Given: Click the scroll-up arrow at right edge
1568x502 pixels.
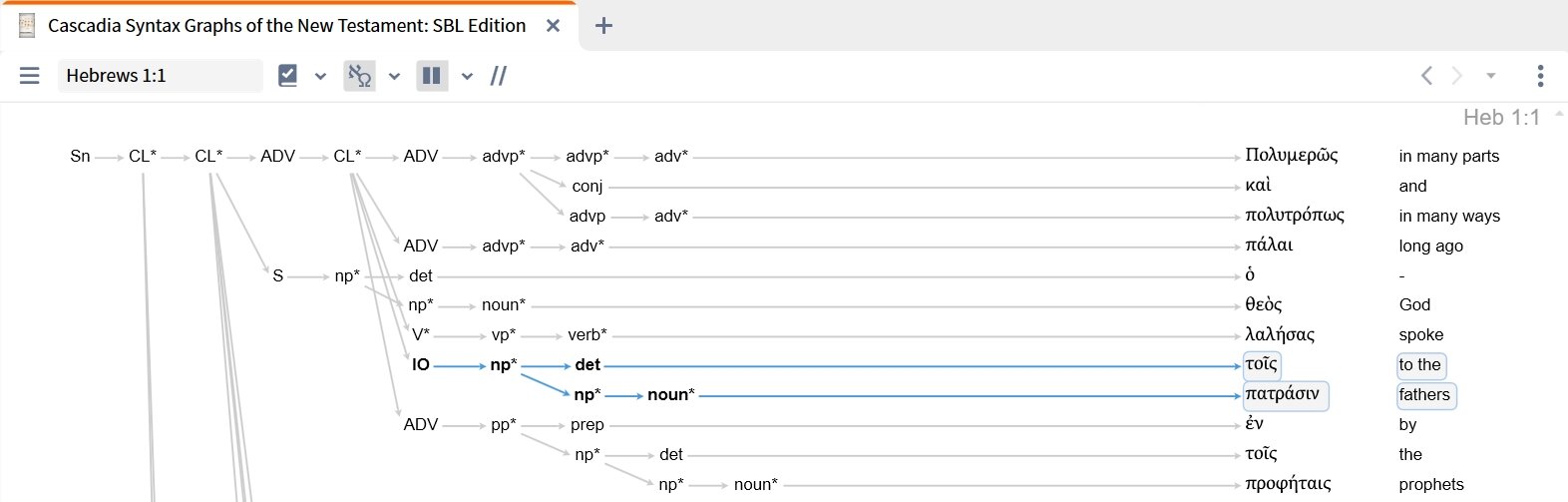Looking at the screenshot, I should [1559, 115].
